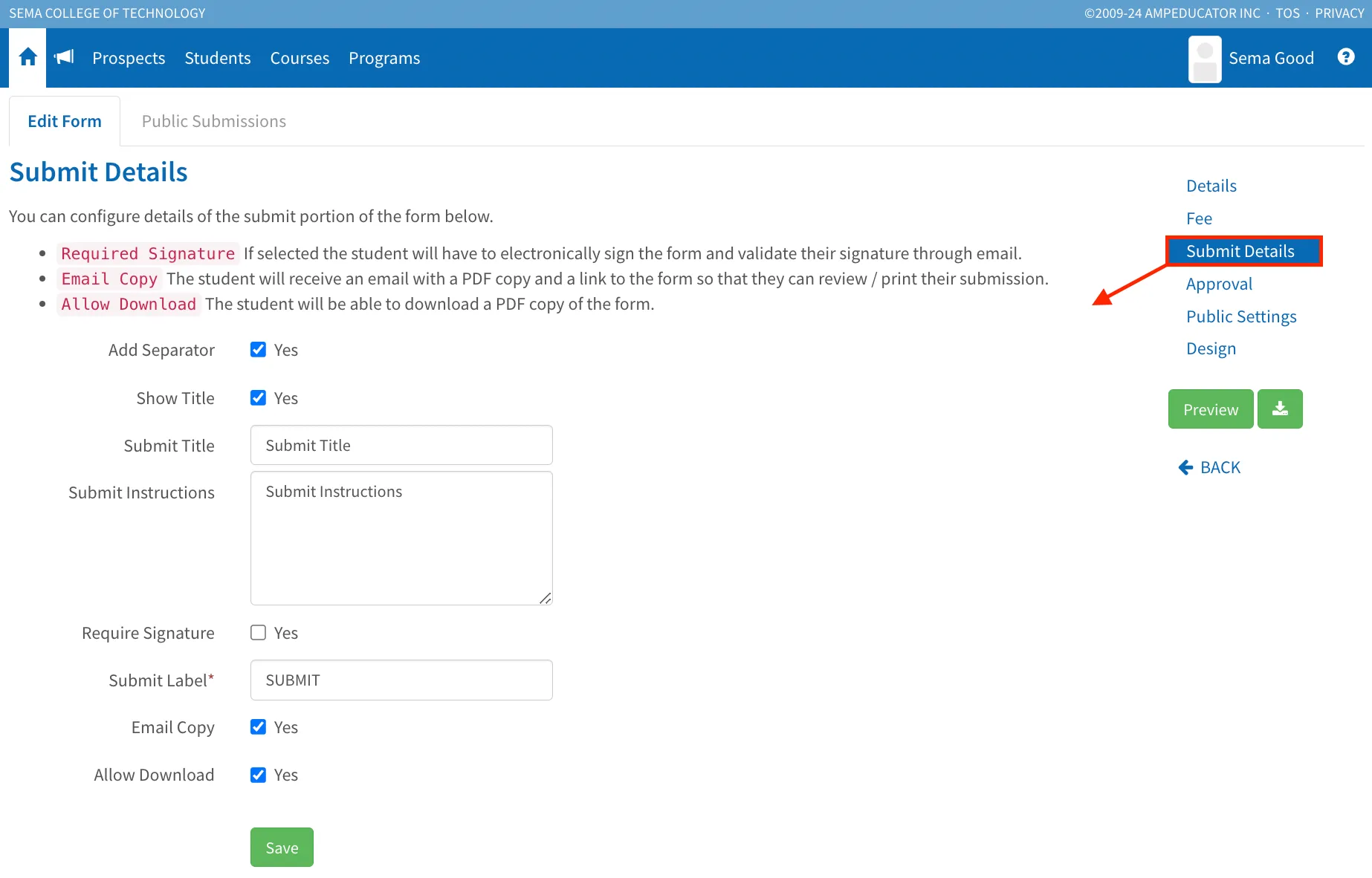1372x878 pixels.
Task: Open the Details section link
Action: tap(1211, 186)
